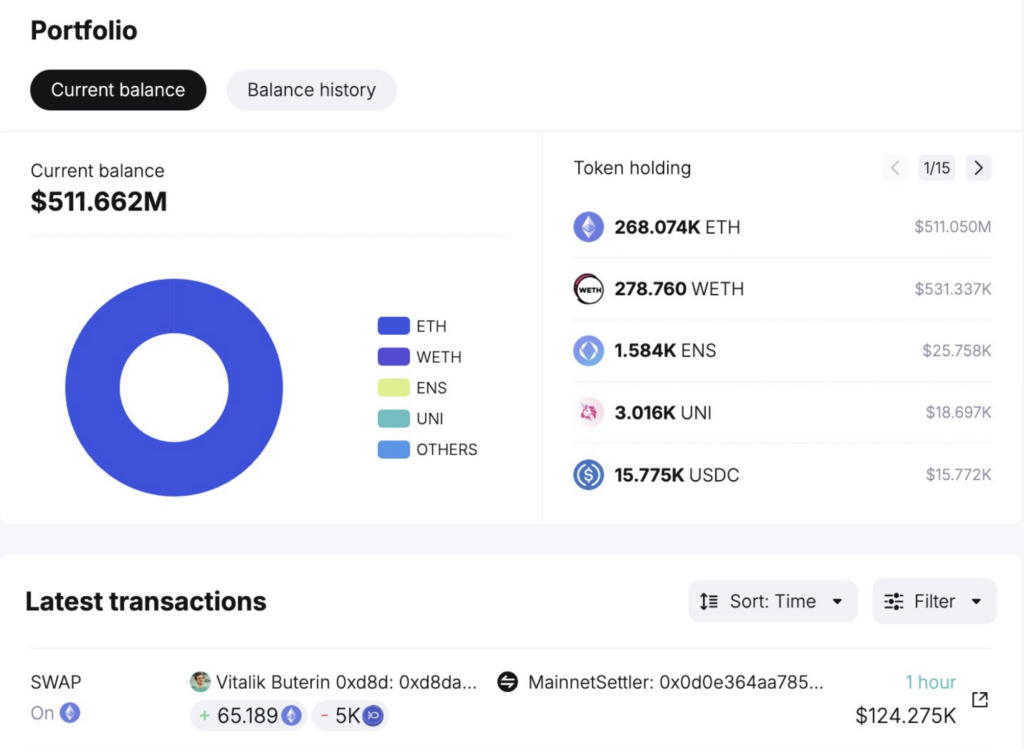Select the 15.775K USDC holding row
The width and height of the screenshot is (1024, 749).
click(782, 475)
